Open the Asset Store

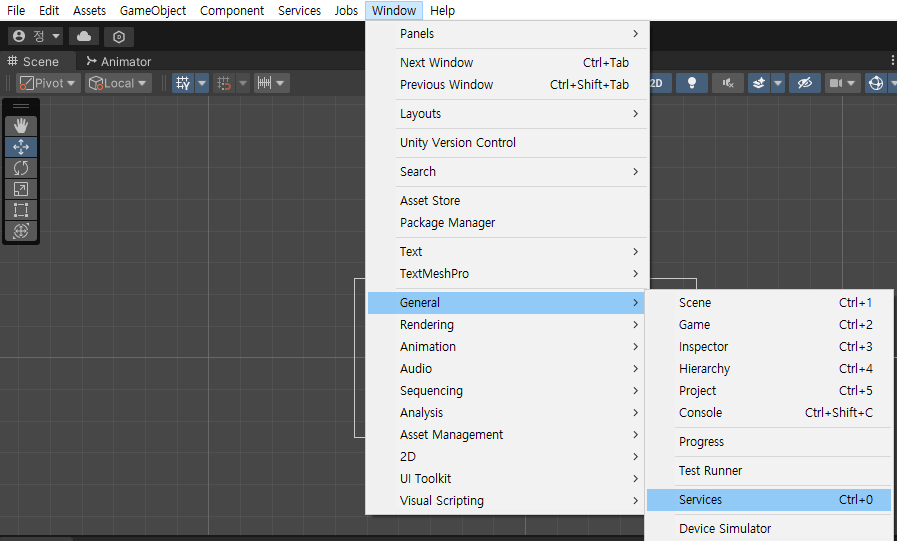point(507,201)
